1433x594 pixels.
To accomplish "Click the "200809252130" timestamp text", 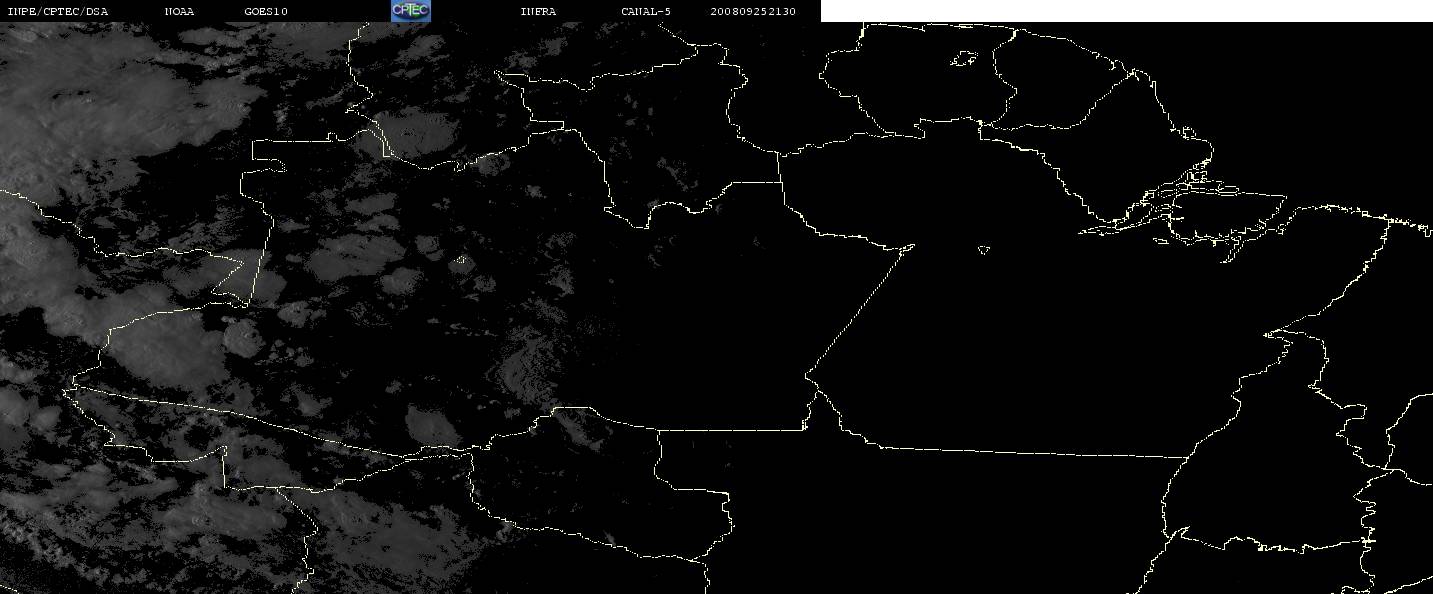I will point(753,12).
